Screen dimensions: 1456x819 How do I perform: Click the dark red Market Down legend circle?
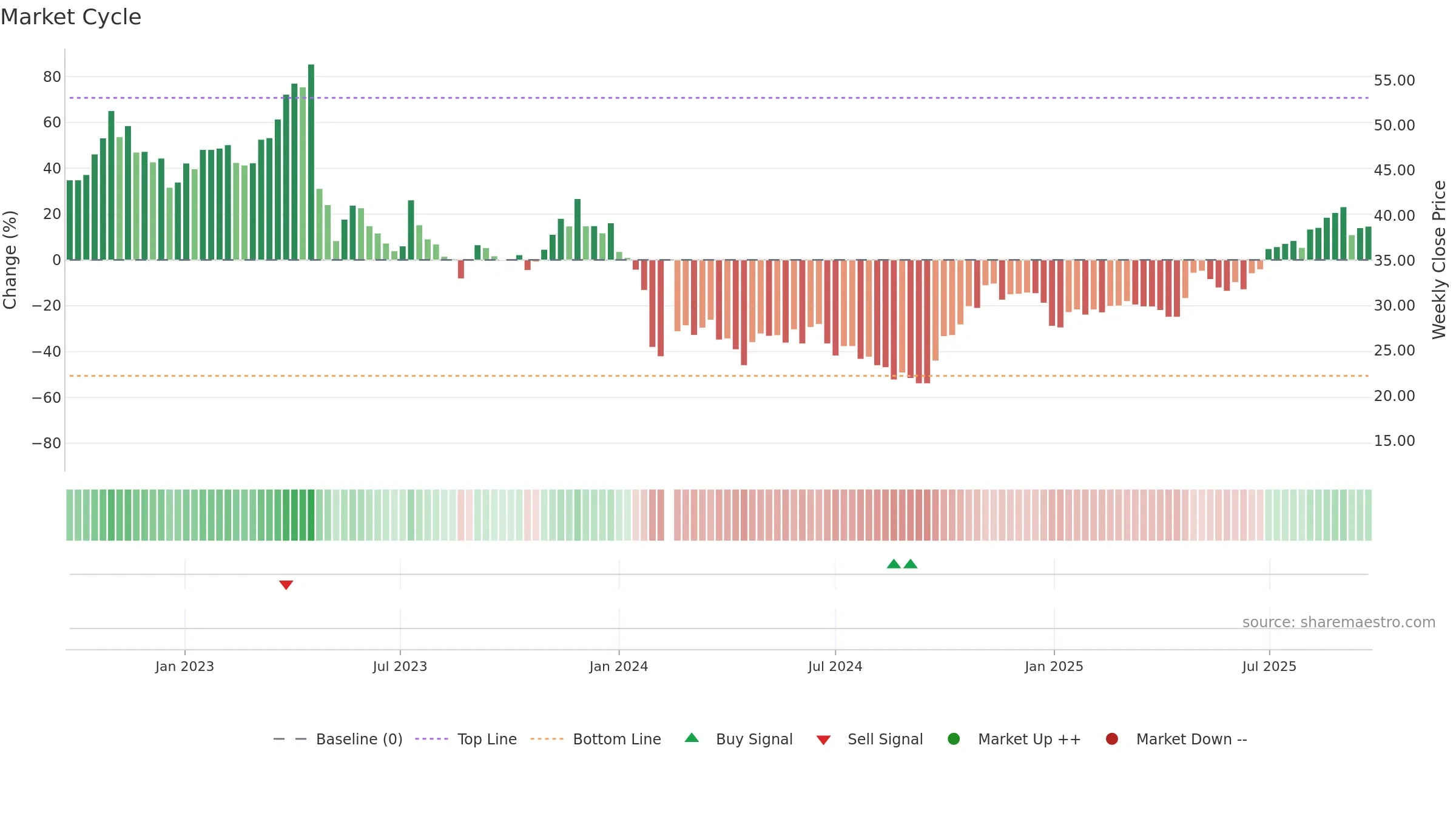point(1112,739)
